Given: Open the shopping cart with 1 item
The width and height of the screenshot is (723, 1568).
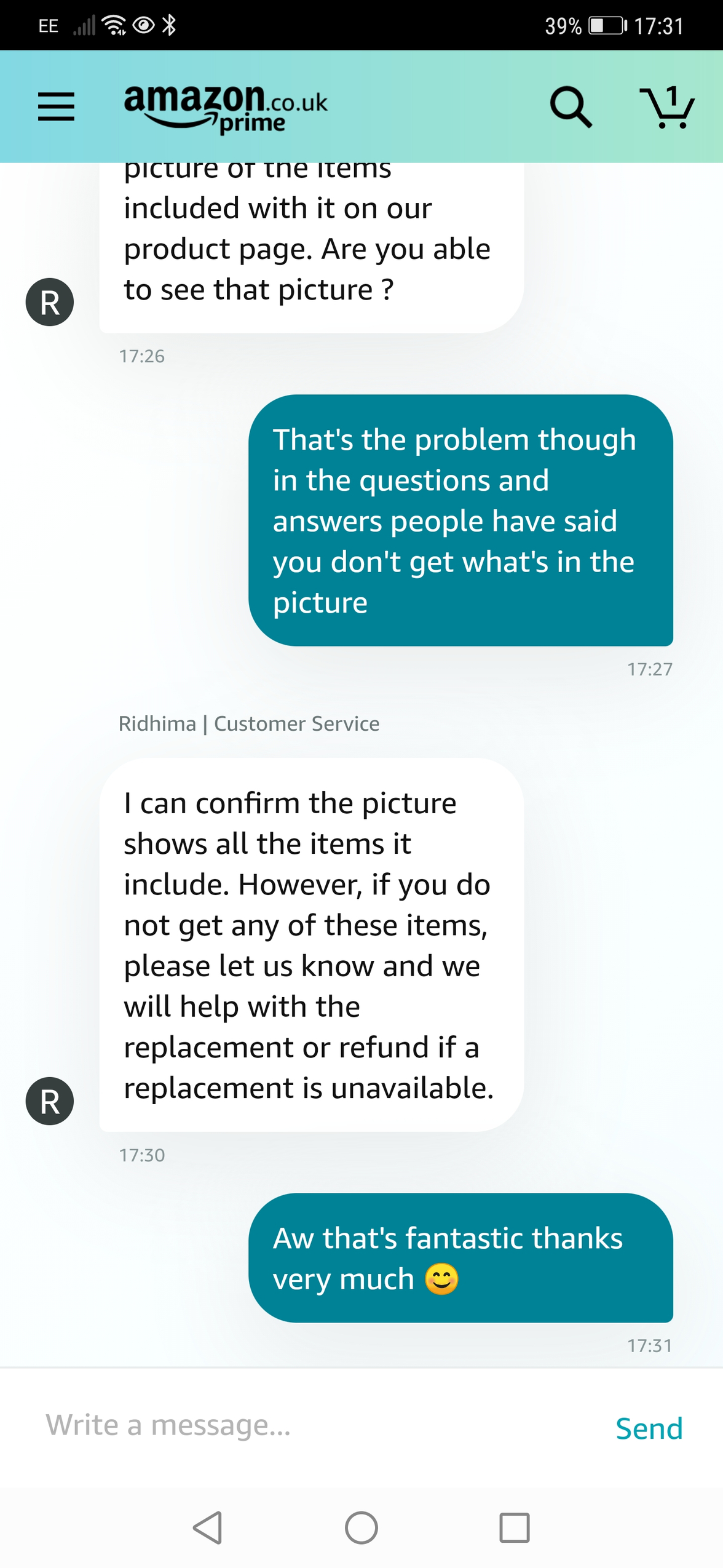Looking at the screenshot, I should (668, 107).
